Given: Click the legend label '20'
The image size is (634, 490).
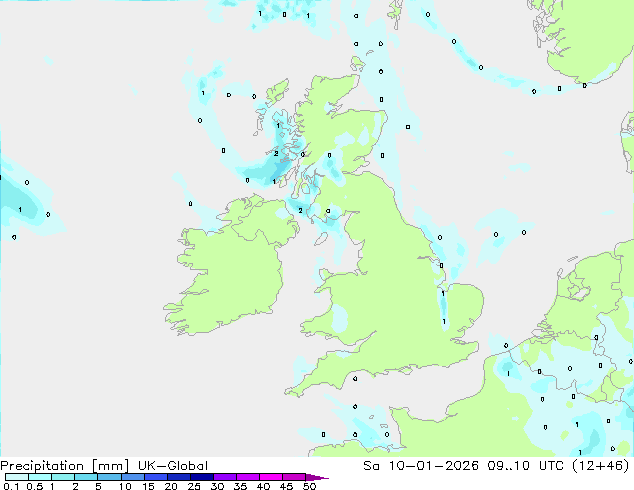Looking at the screenshot, I should pos(171,486).
